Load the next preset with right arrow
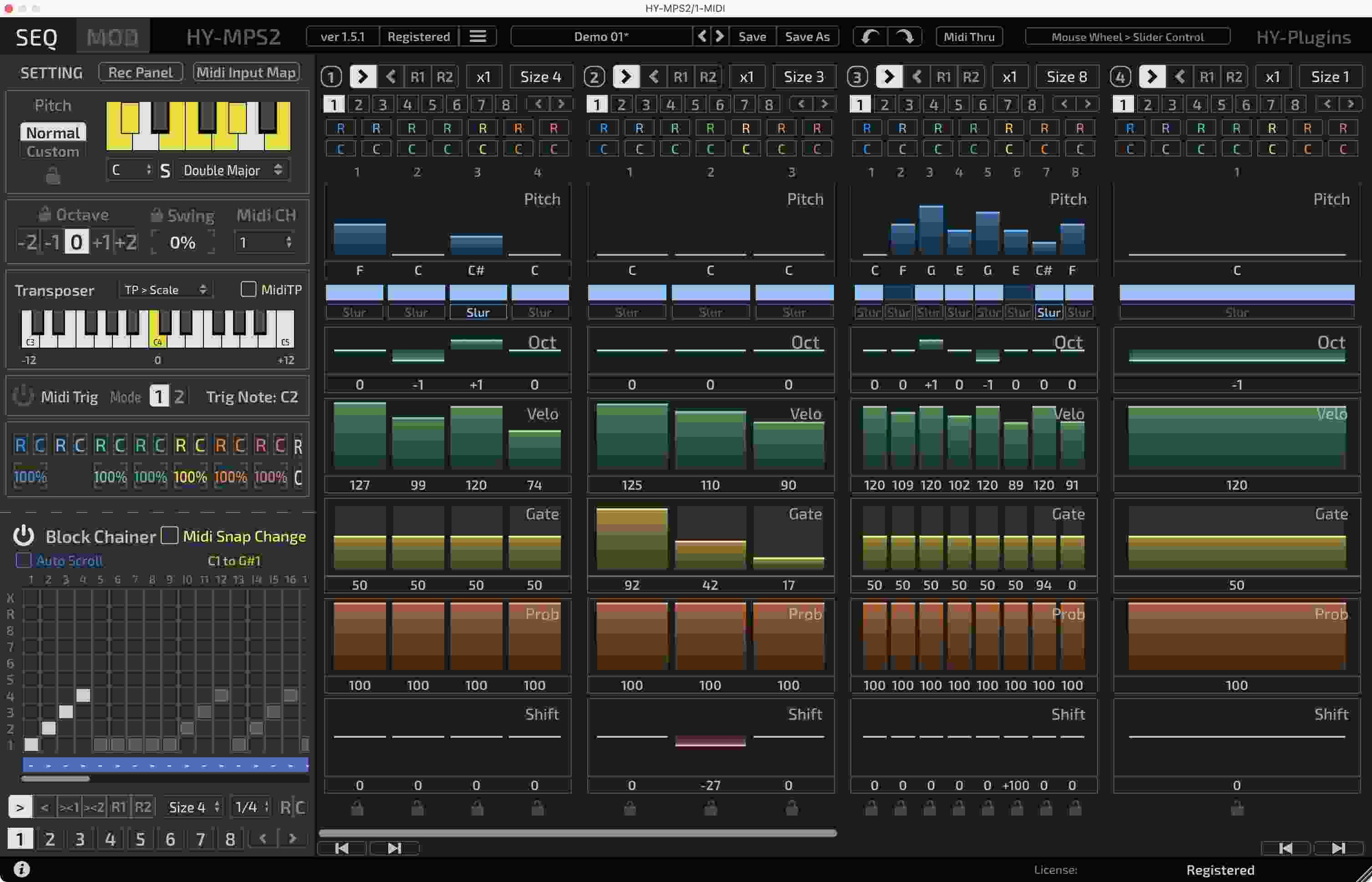The height and width of the screenshot is (882, 1372). pos(720,37)
